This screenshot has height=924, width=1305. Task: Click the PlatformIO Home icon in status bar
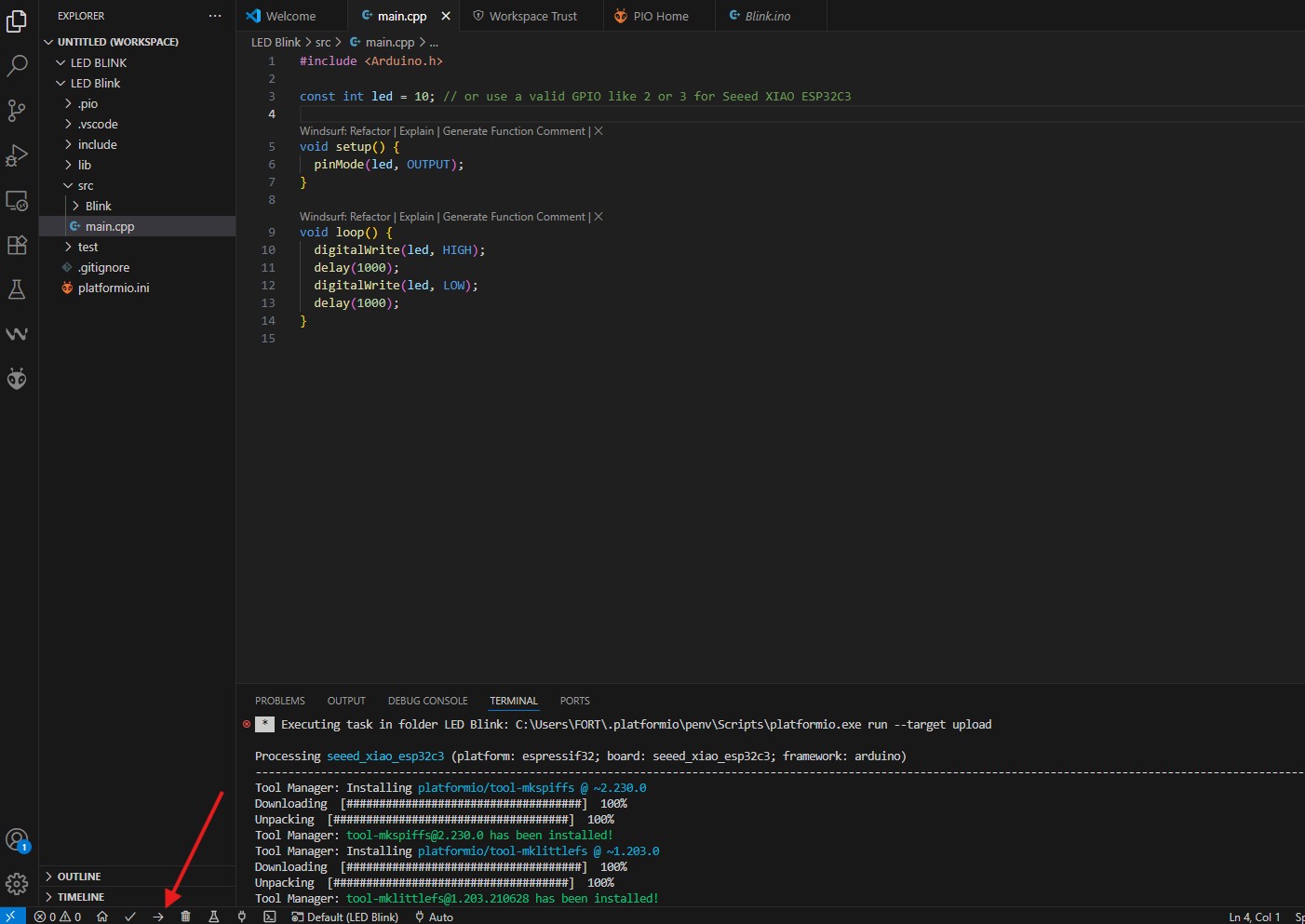pos(102,917)
